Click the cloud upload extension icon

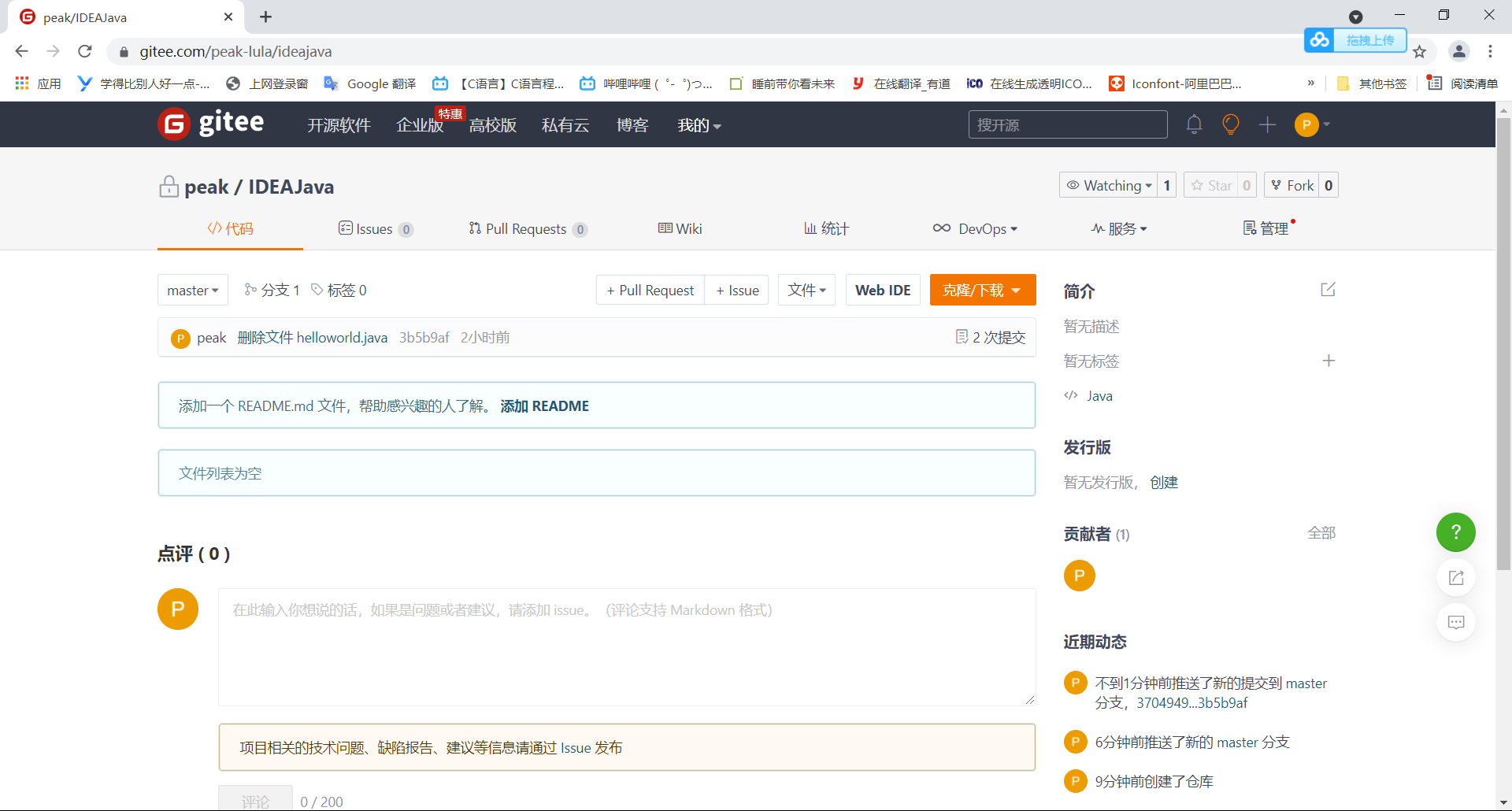[x=1320, y=39]
